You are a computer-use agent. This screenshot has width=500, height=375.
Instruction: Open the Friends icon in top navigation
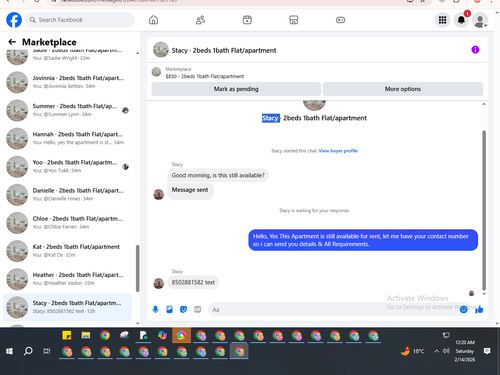point(200,20)
